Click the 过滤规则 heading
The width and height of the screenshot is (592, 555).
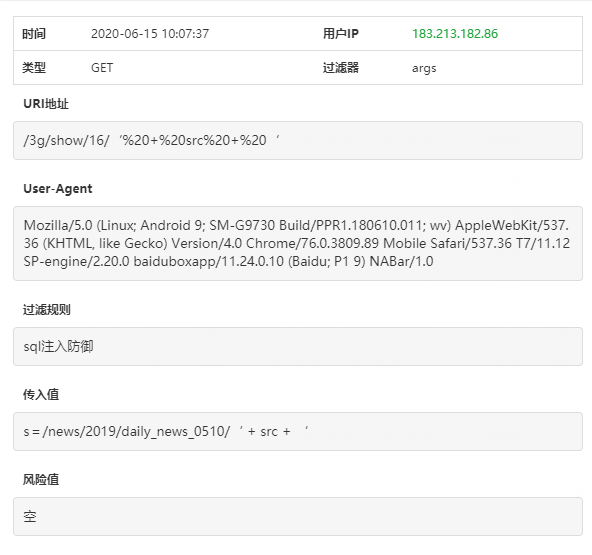[x=47, y=310]
